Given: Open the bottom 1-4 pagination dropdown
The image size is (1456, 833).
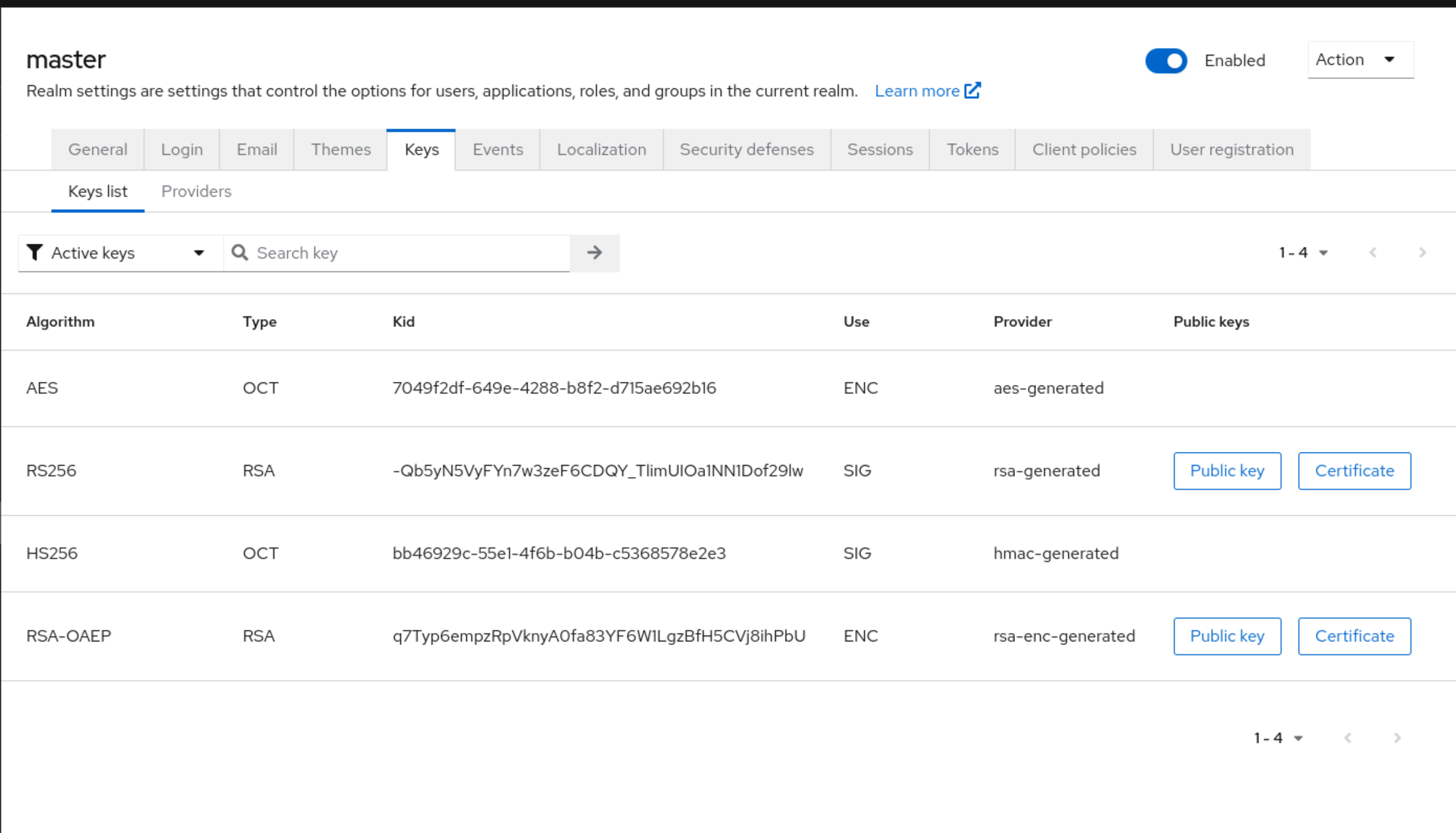Looking at the screenshot, I should tap(1279, 738).
